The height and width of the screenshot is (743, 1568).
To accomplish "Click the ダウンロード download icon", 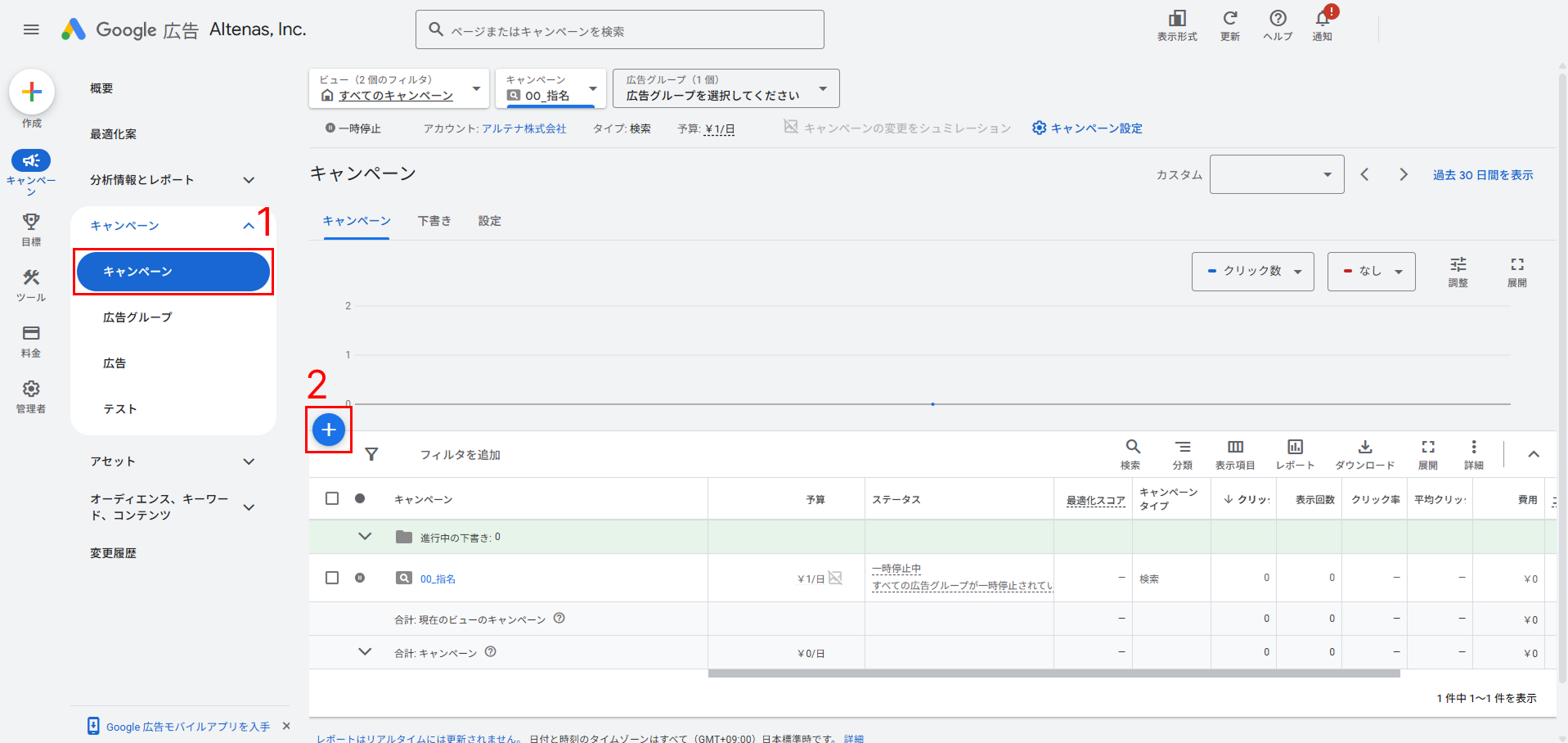I will (x=1365, y=447).
